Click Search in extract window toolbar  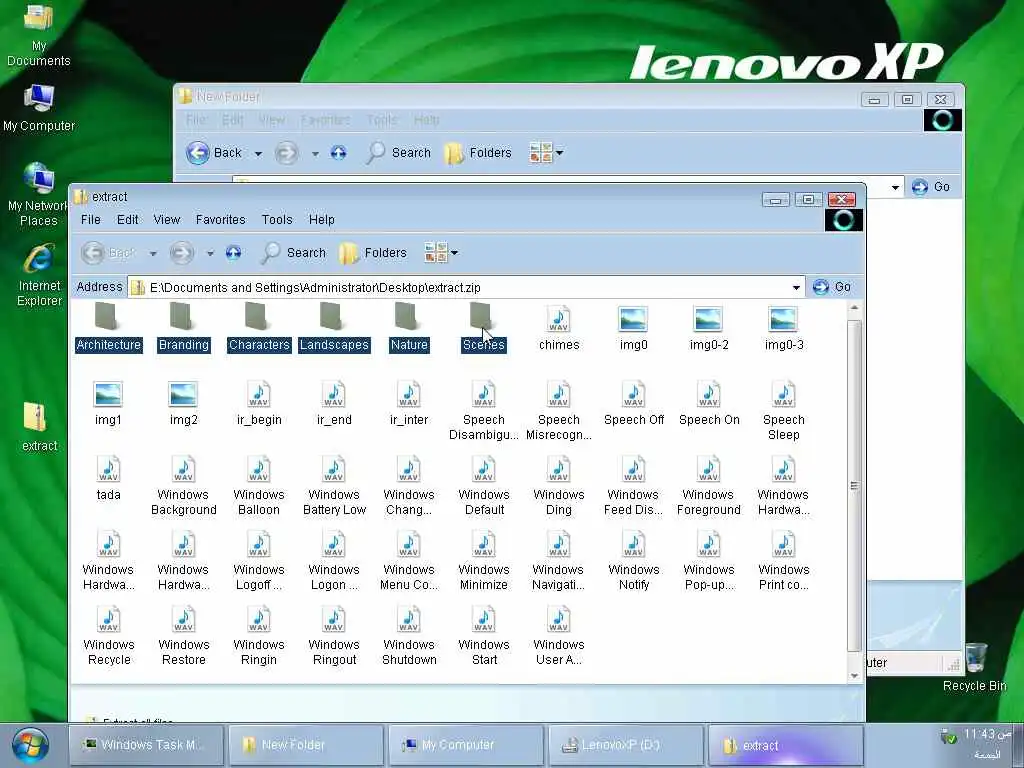tap(293, 253)
